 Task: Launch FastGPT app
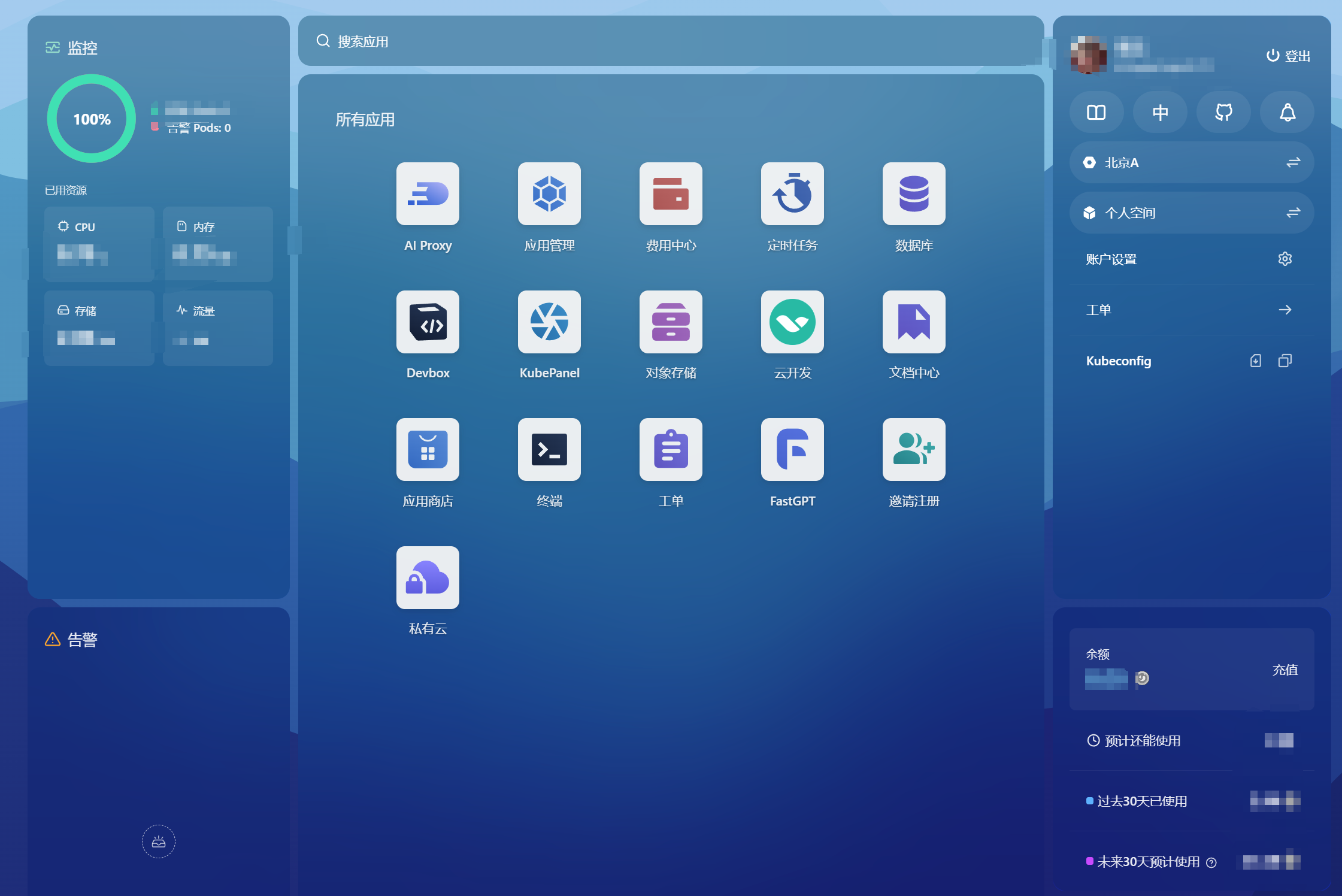tap(792, 449)
